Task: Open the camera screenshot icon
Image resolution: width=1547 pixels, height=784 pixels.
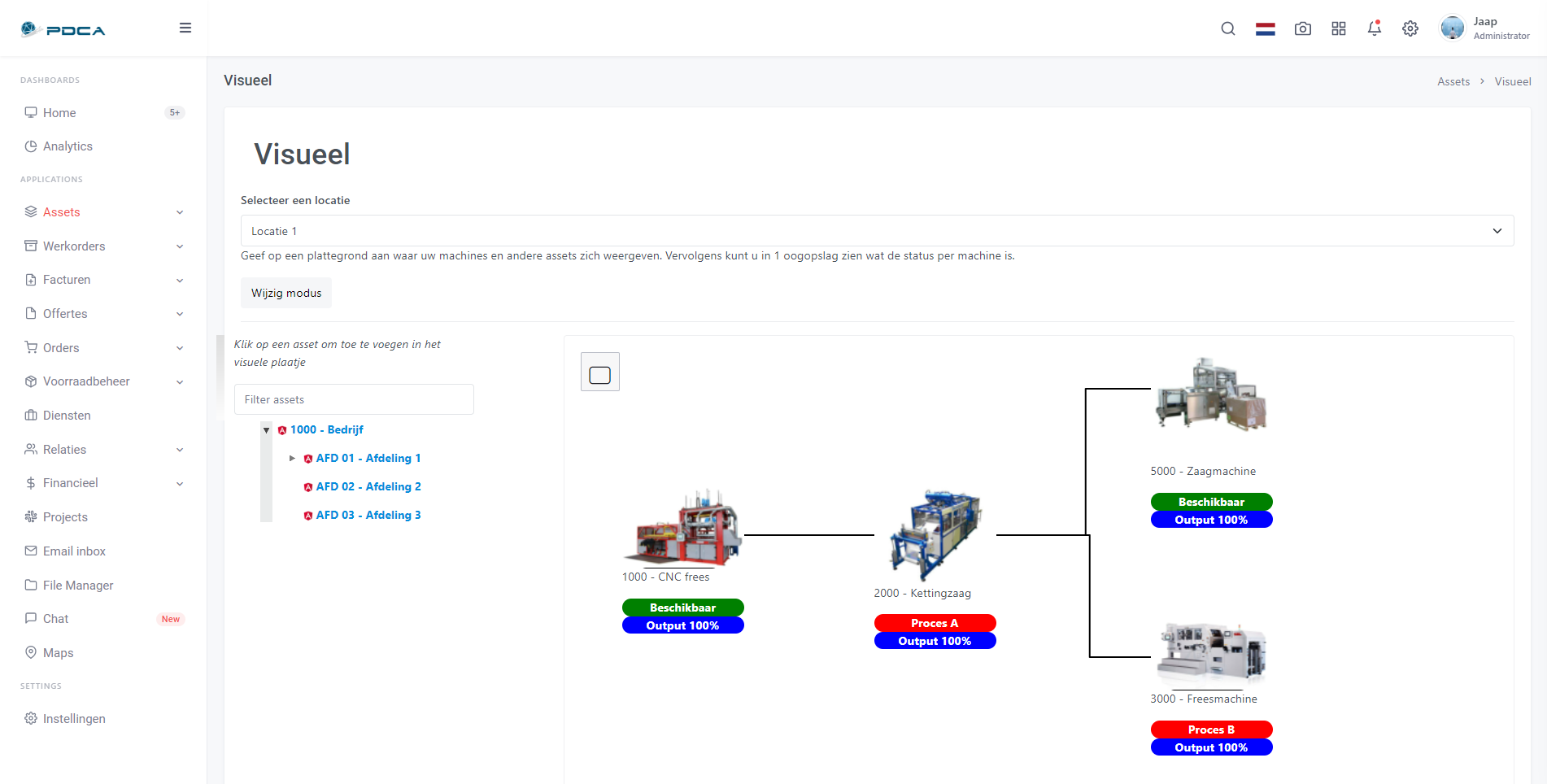Action: pos(1303,29)
